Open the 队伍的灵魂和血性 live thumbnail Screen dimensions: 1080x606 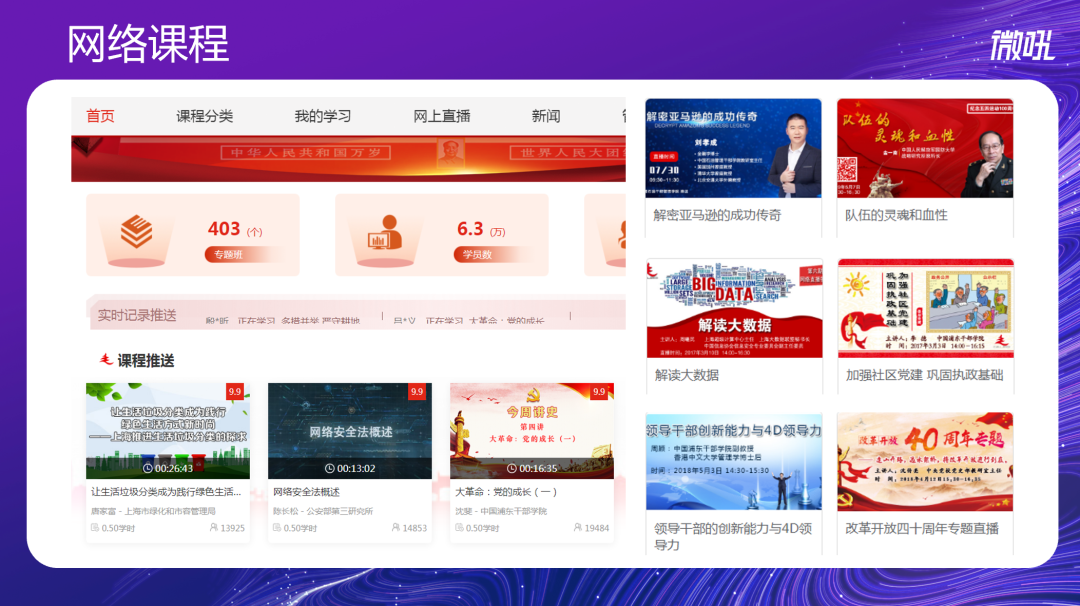(x=925, y=148)
